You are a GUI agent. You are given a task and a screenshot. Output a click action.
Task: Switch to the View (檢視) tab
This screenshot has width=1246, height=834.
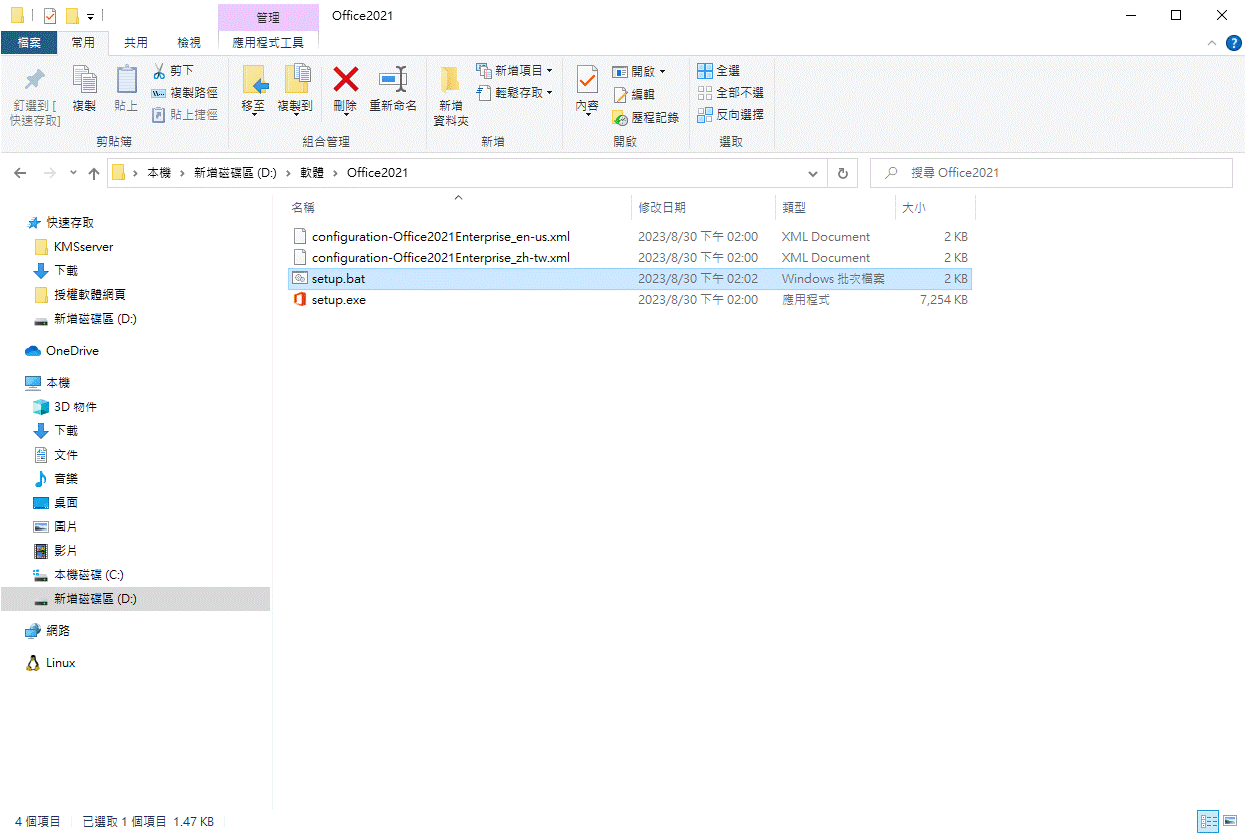[x=189, y=43]
